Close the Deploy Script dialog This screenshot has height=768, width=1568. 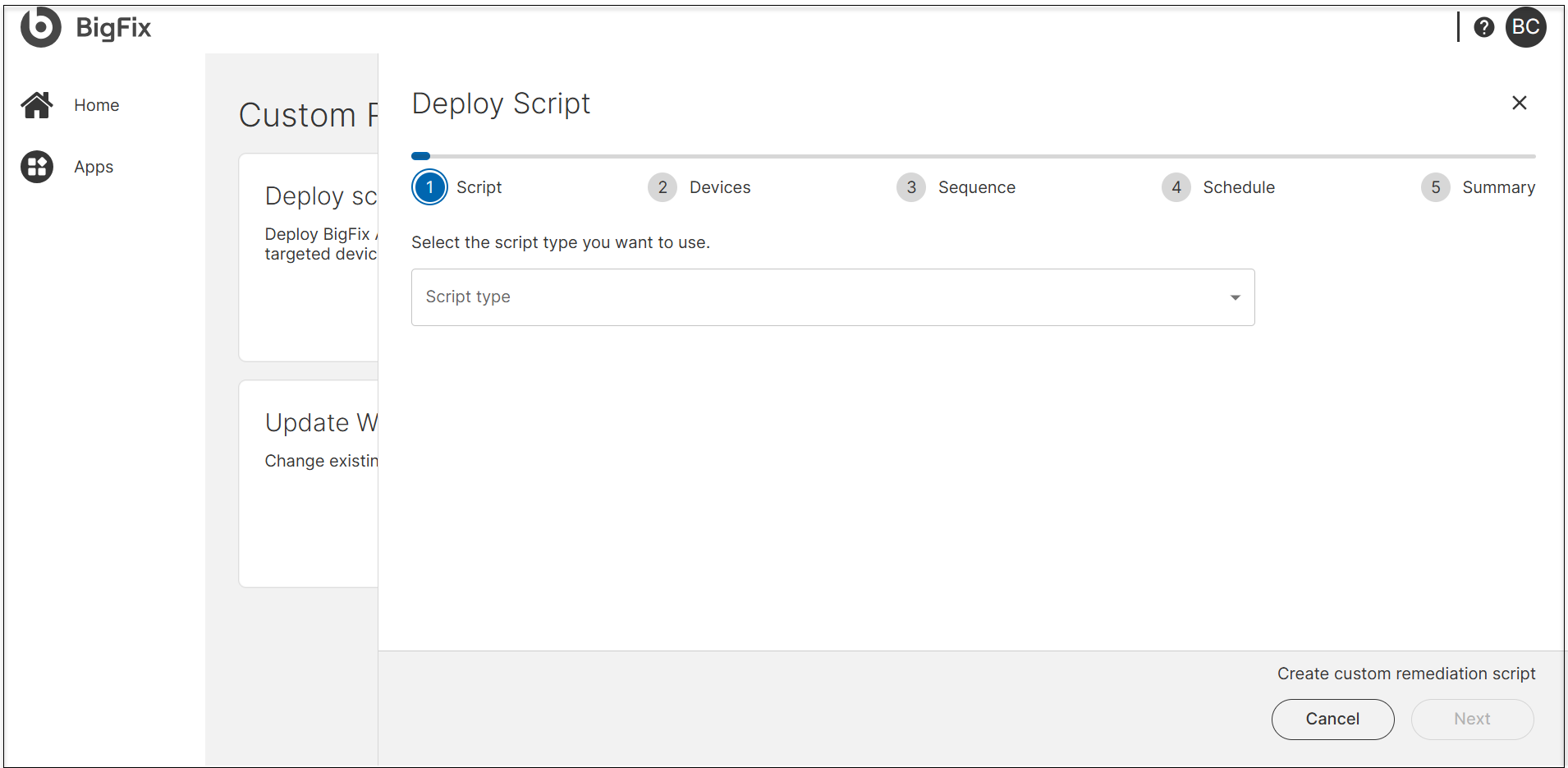point(1519,103)
